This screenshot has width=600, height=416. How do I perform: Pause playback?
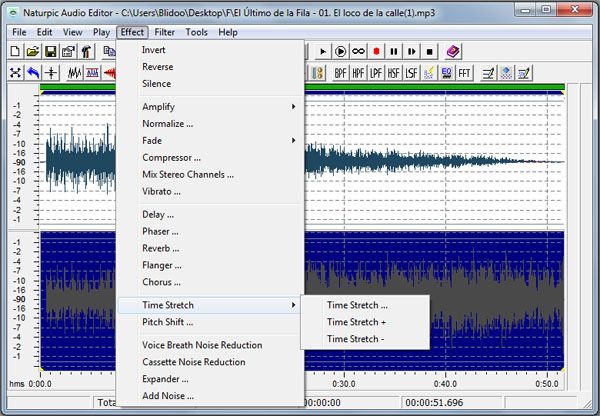click(394, 51)
